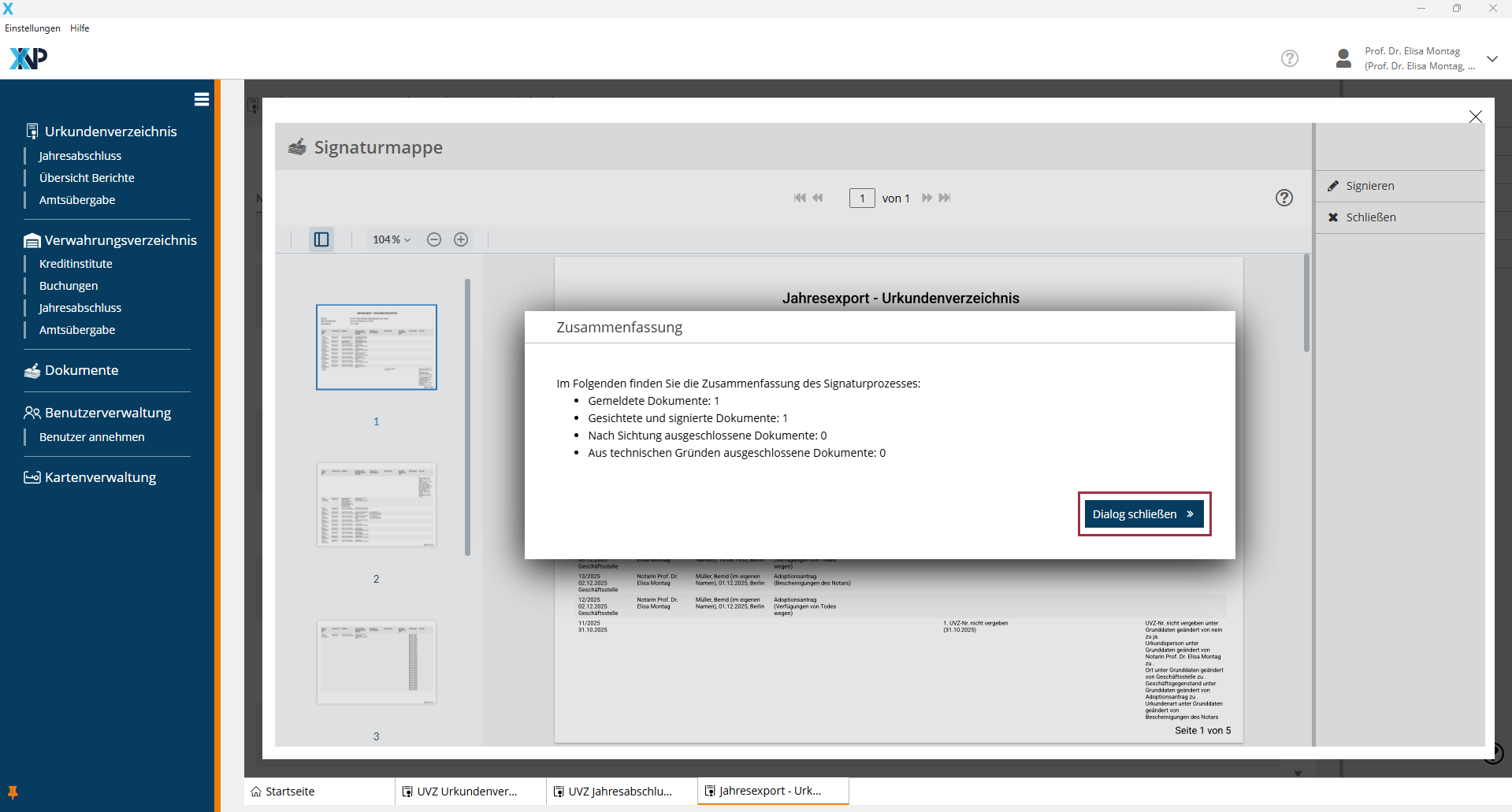
Task: Expand the user account dropdown chevron
Action: (1492, 59)
